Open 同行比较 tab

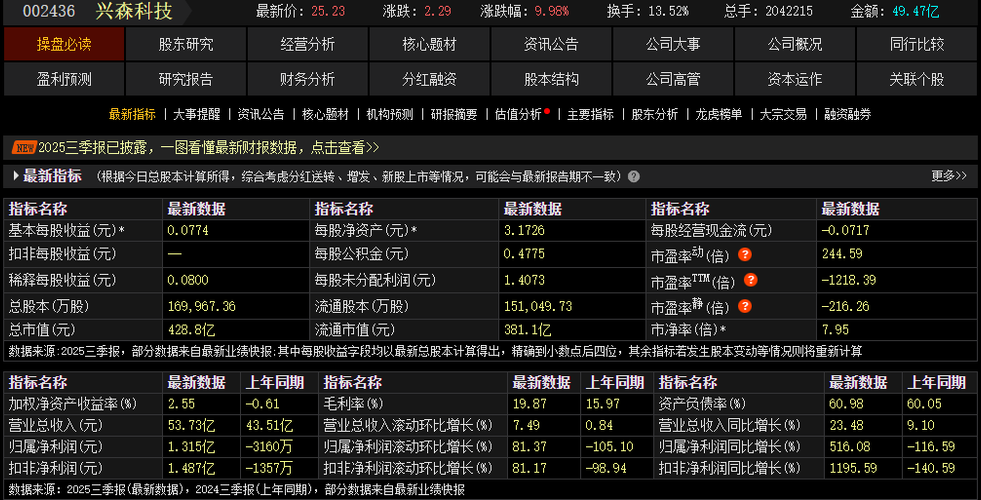point(917,44)
